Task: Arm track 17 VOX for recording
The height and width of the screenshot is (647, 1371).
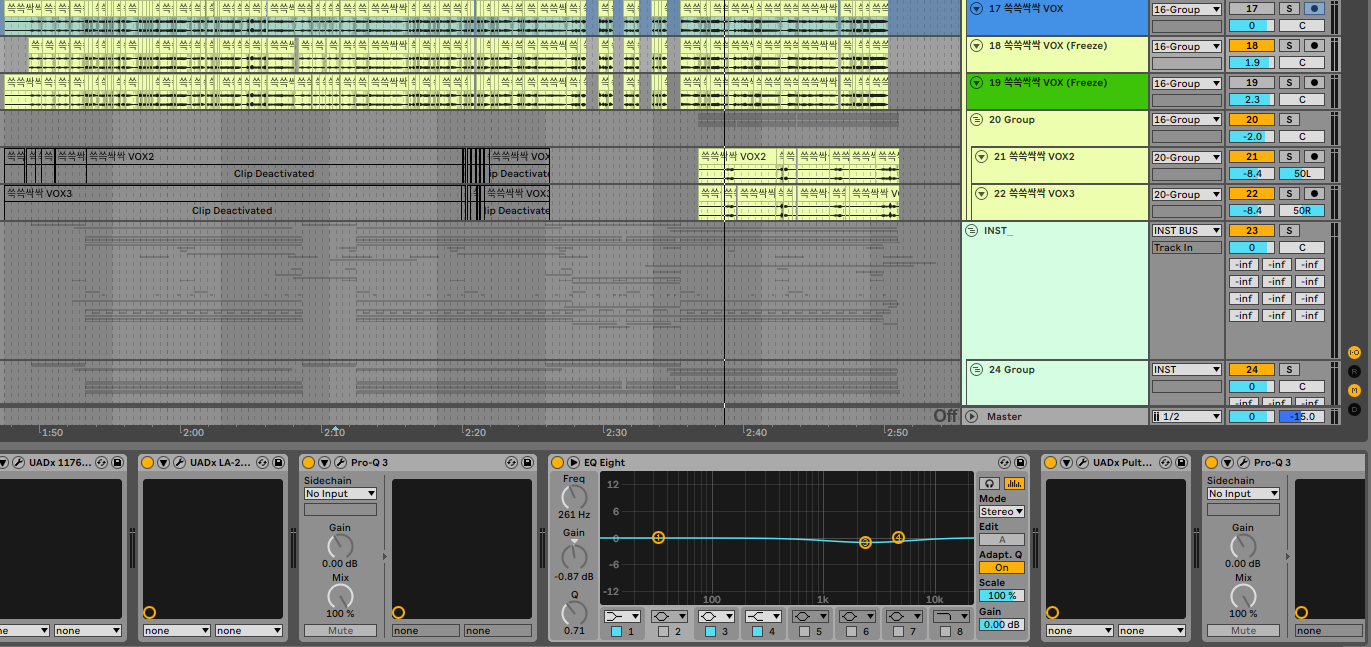Action: coord(1314,9)
